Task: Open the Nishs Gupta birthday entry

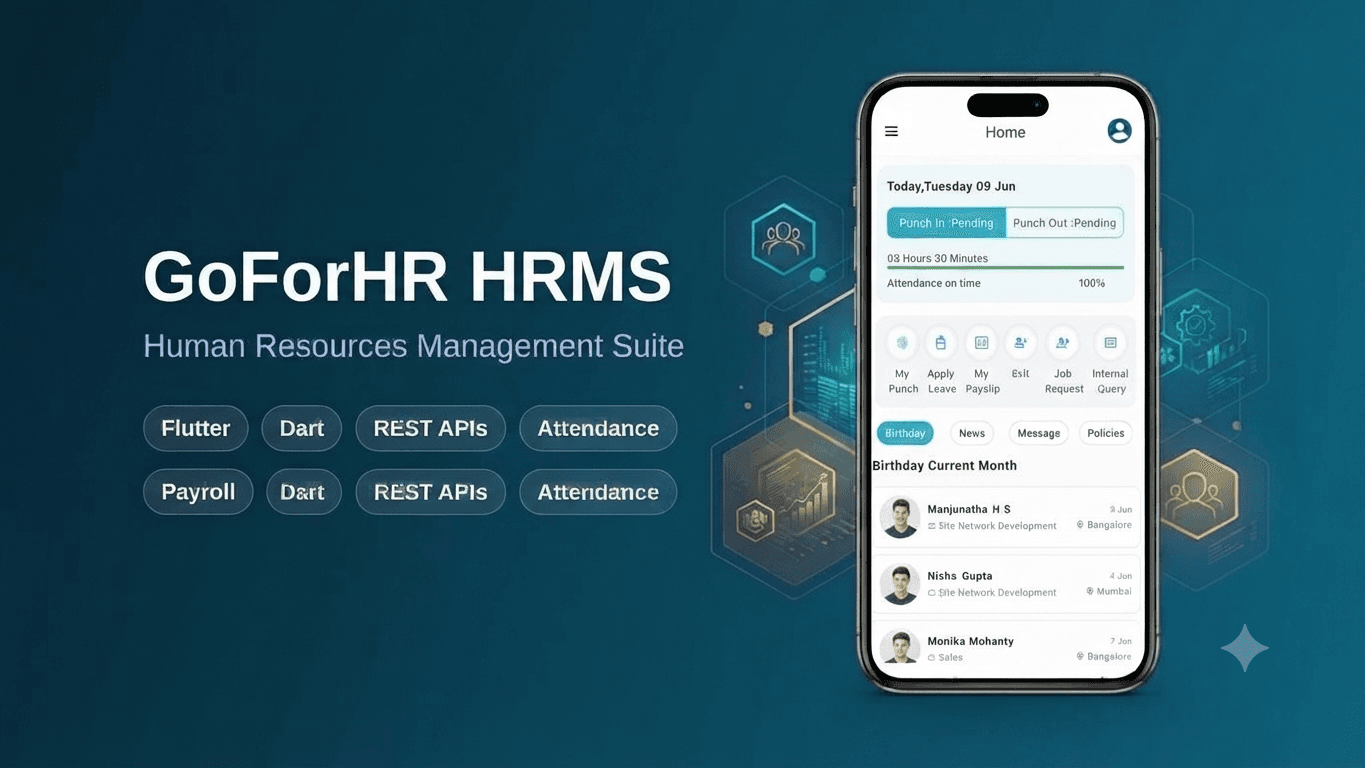Action: click(1006, 585)
